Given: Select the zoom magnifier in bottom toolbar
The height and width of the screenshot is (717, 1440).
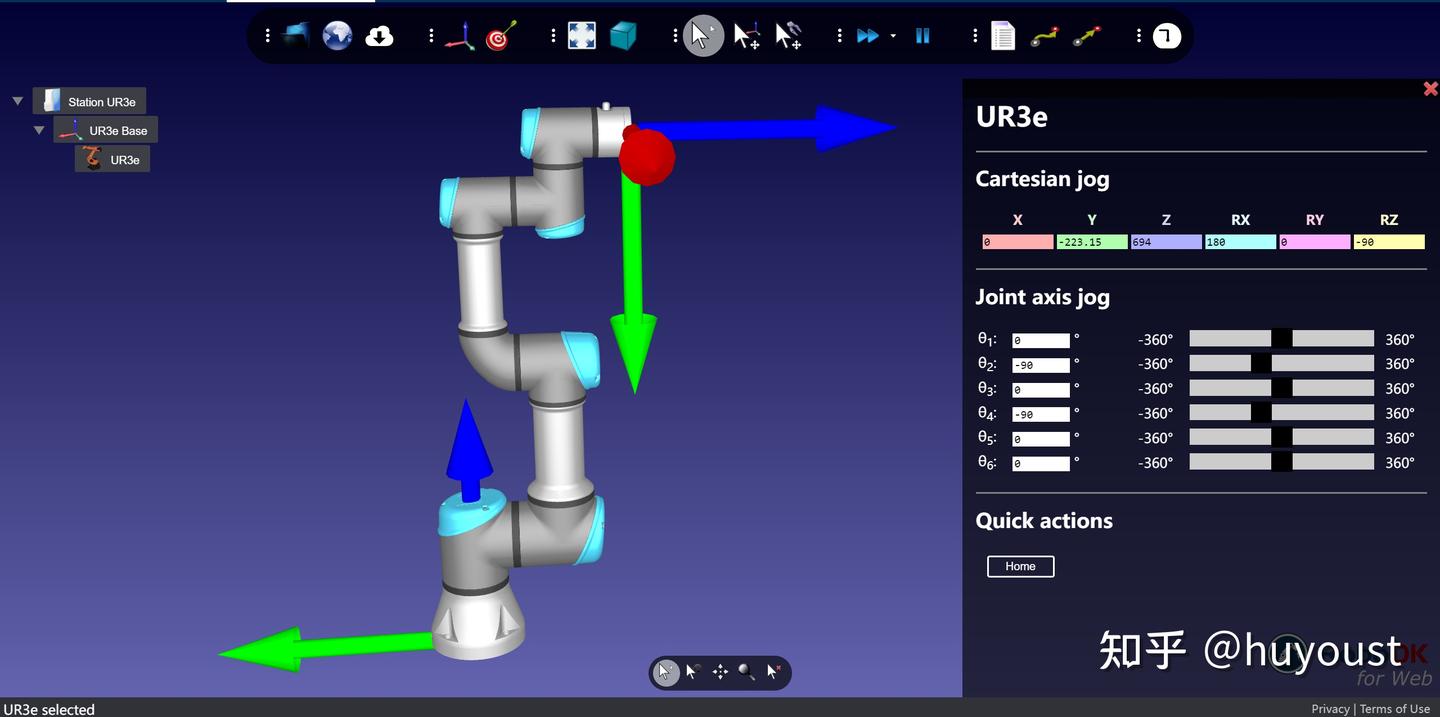Looking at the screenshot, I should (x=746, y=672).
